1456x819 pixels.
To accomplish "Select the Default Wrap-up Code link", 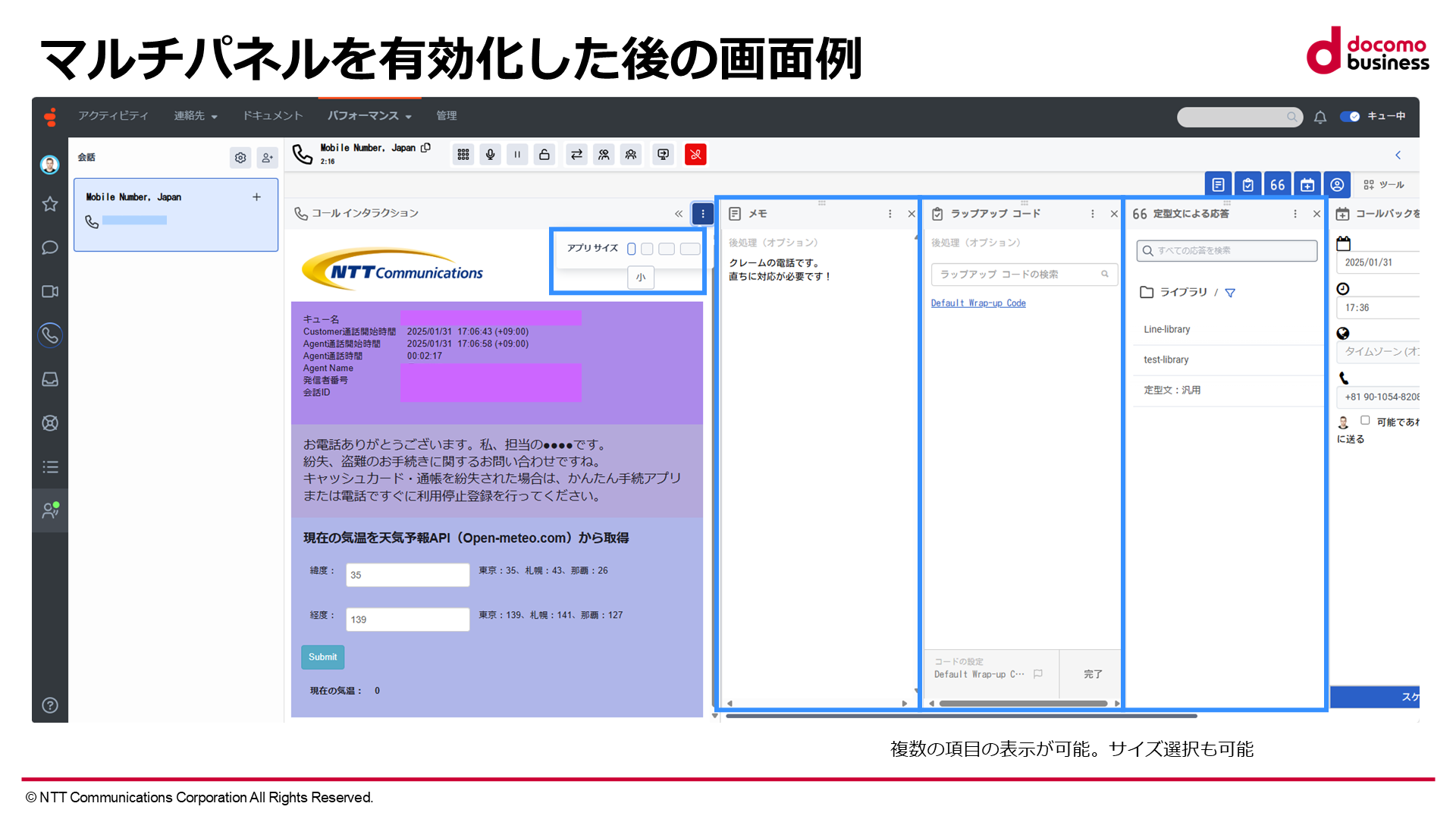I will click(x=978, y=303).
